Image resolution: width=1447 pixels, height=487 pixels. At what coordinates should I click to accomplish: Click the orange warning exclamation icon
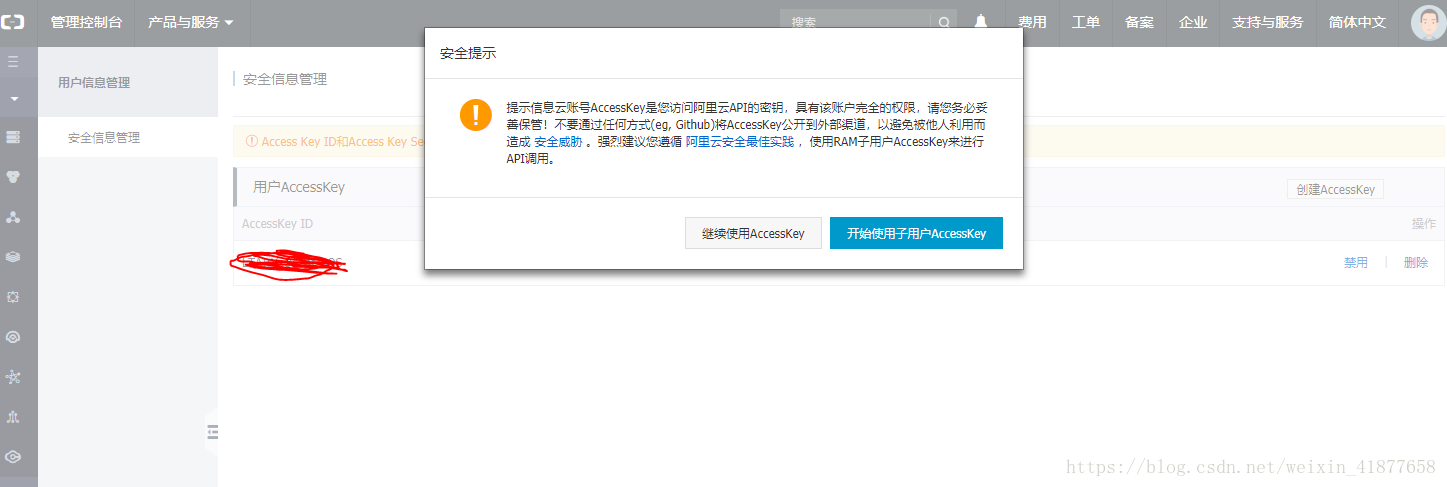click(476, 114)
